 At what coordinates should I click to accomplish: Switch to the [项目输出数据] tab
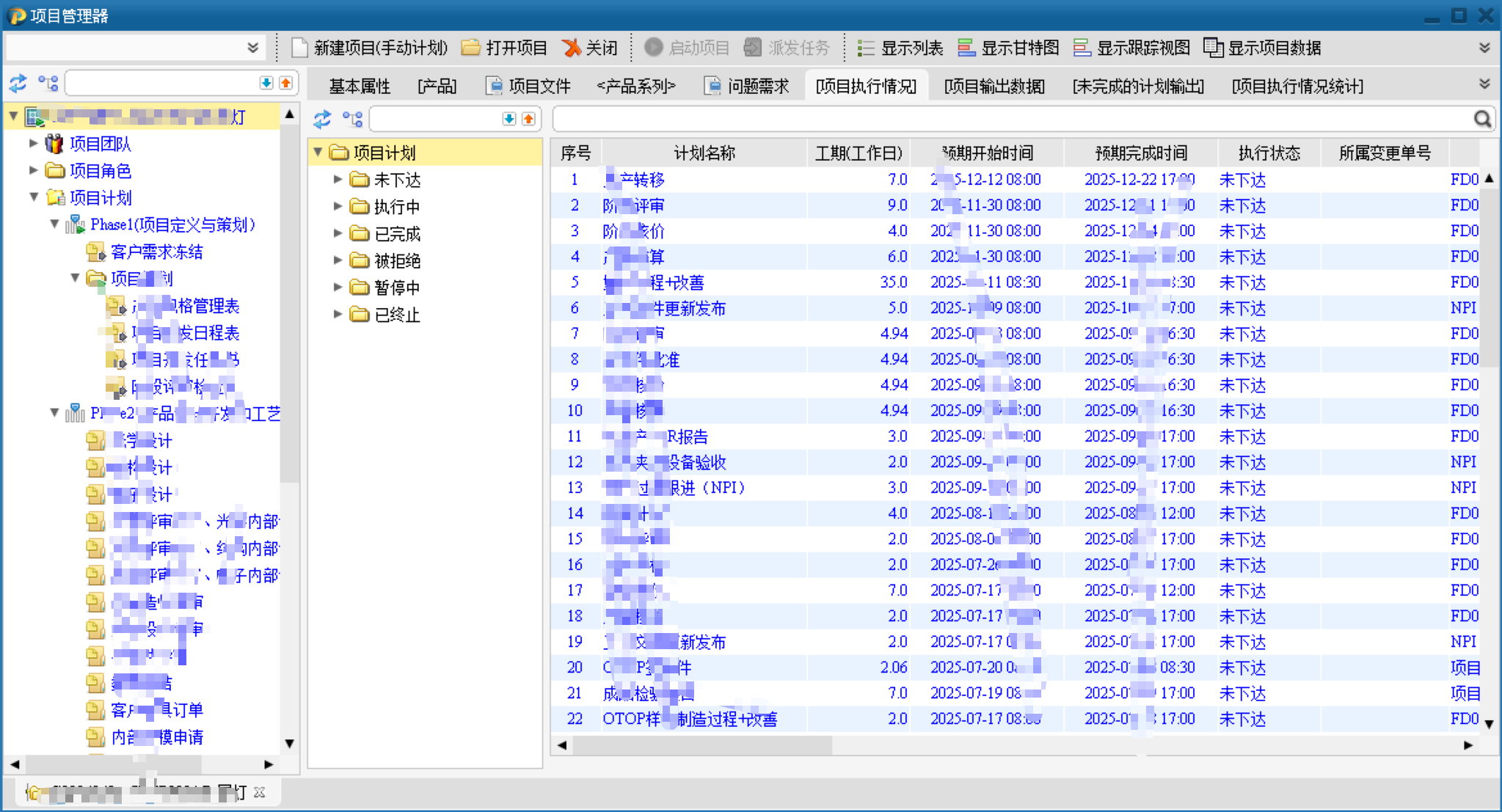tap(994, 87)
